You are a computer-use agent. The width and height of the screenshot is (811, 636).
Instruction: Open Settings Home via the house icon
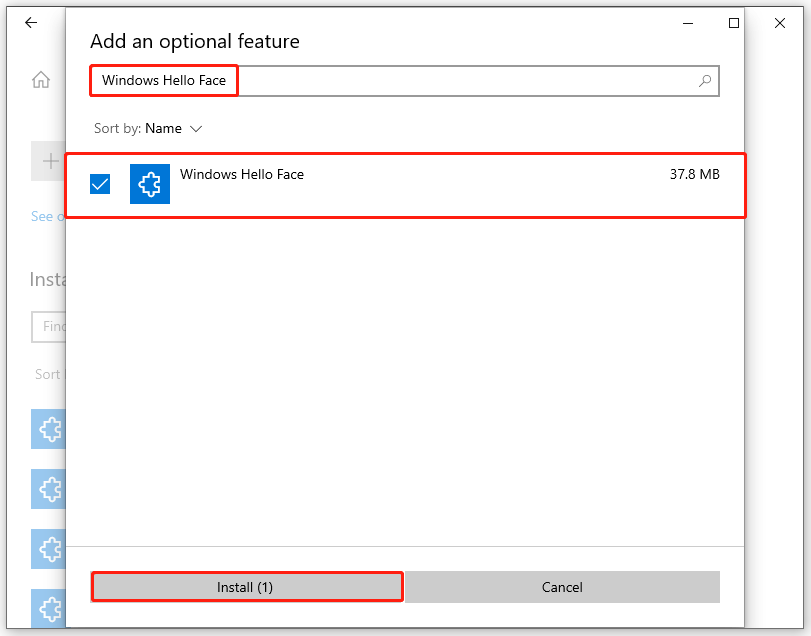41,80
